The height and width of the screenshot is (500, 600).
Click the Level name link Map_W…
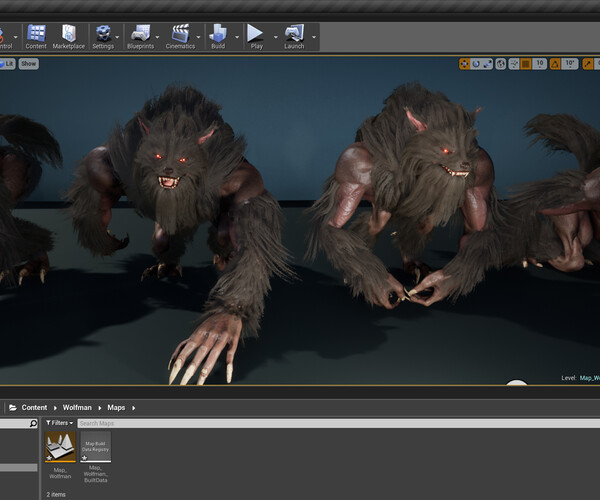pyautogui.click(x=590, y=378)
